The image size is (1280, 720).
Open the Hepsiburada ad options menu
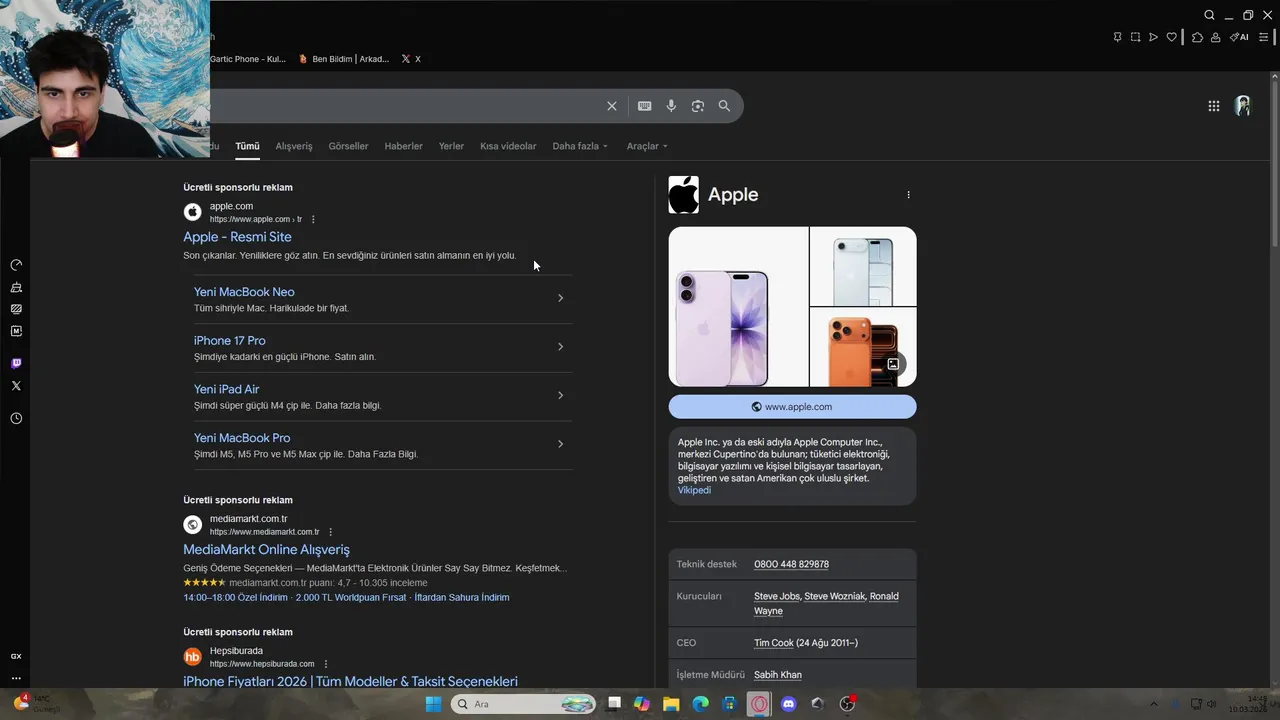326,664
